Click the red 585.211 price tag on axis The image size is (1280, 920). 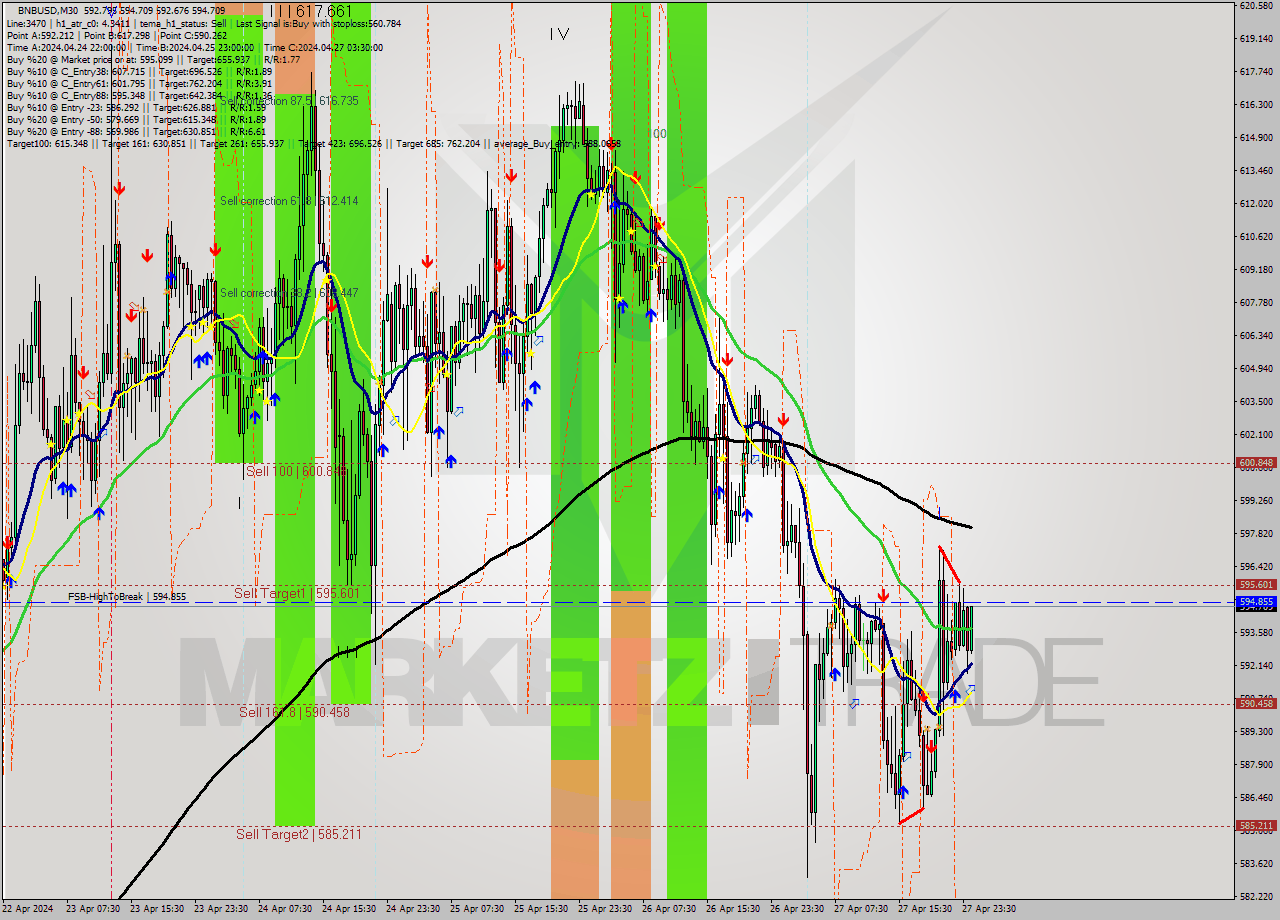click(x=1256, y=826)
